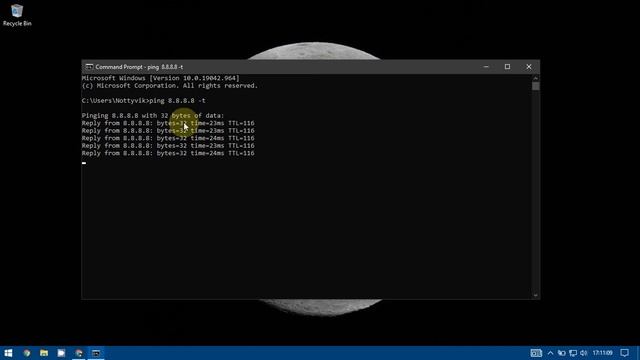Click the Command Prompt title bar icon

tap(89, 67)
